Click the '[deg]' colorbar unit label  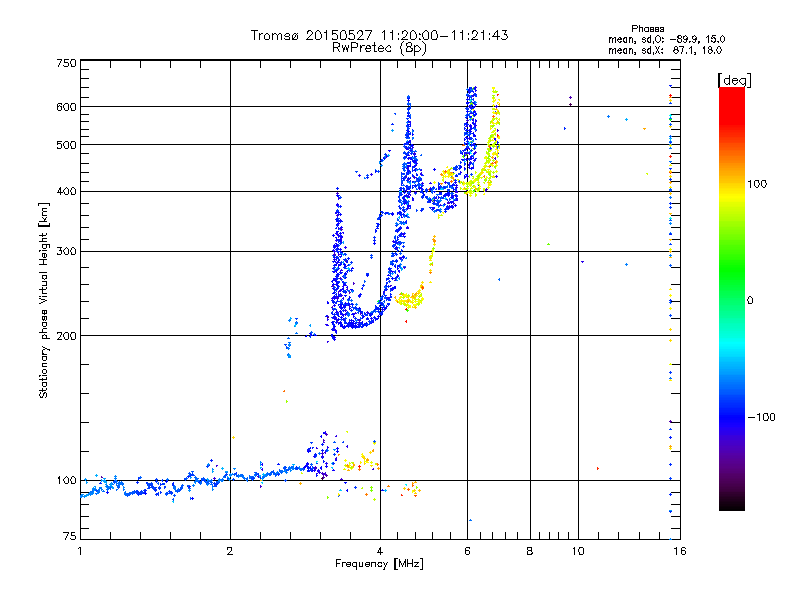pyautogui.click(x=734, y=80)
